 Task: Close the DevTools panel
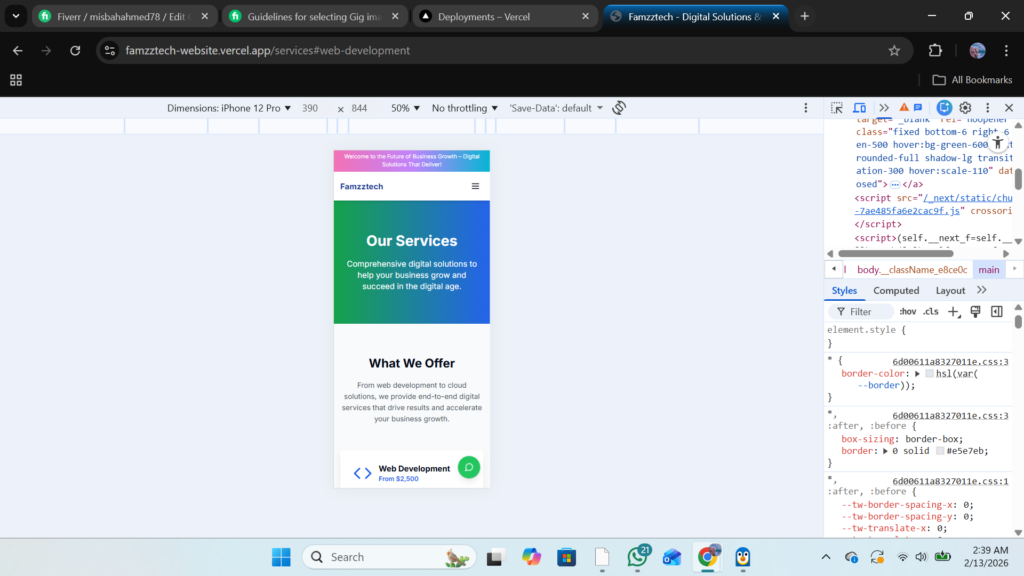[x=1009, y=108]
